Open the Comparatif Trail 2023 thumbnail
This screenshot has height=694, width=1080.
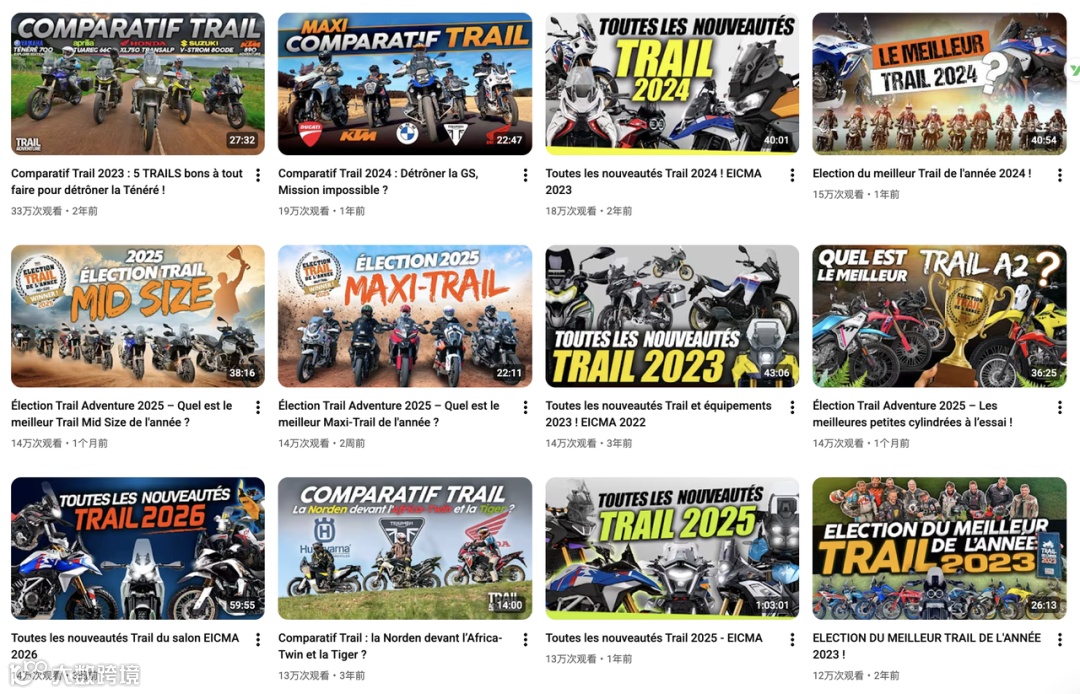(x=138, y=83)
